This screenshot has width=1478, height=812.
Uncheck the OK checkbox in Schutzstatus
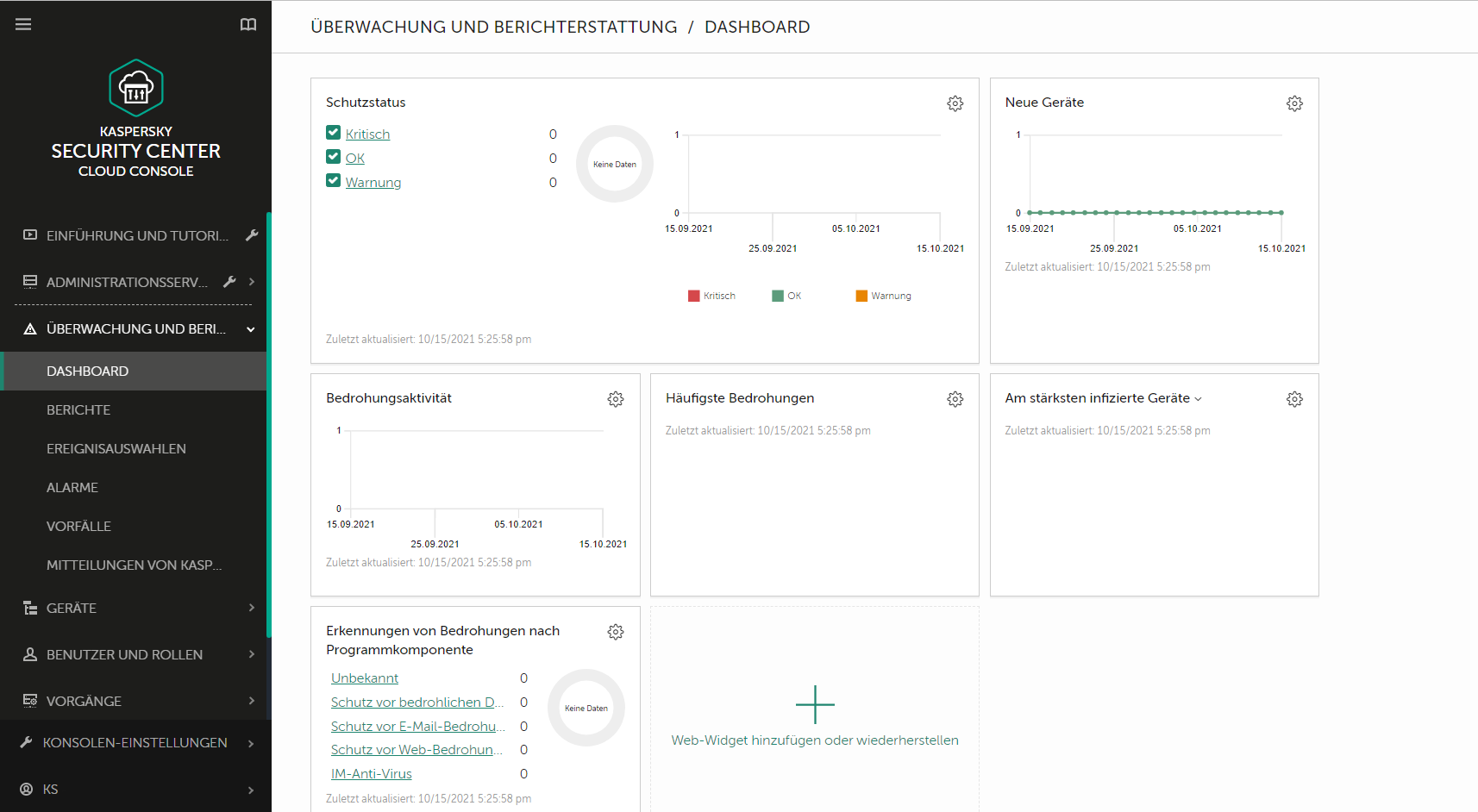pyautogui.click(x=333, y=157)
